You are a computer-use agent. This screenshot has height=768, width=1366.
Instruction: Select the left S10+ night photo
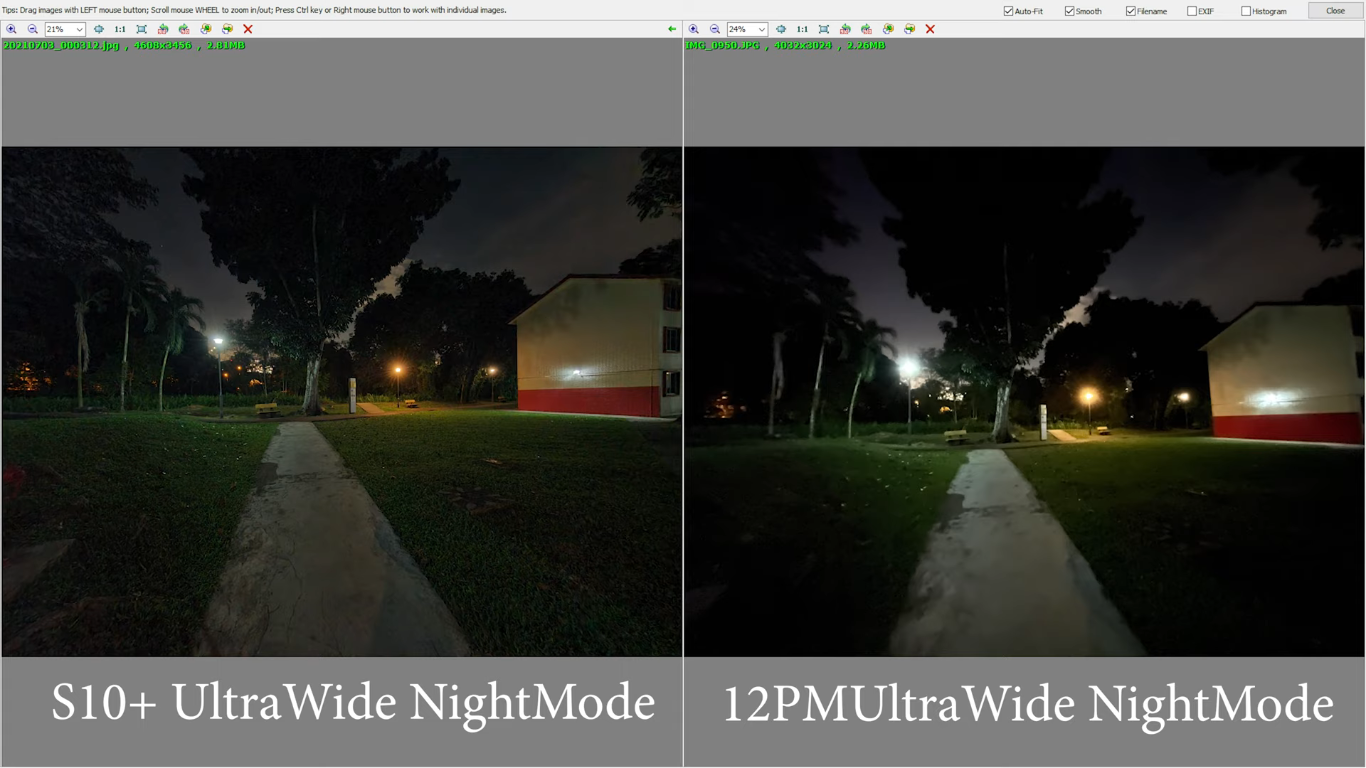[x=342, y=402]
